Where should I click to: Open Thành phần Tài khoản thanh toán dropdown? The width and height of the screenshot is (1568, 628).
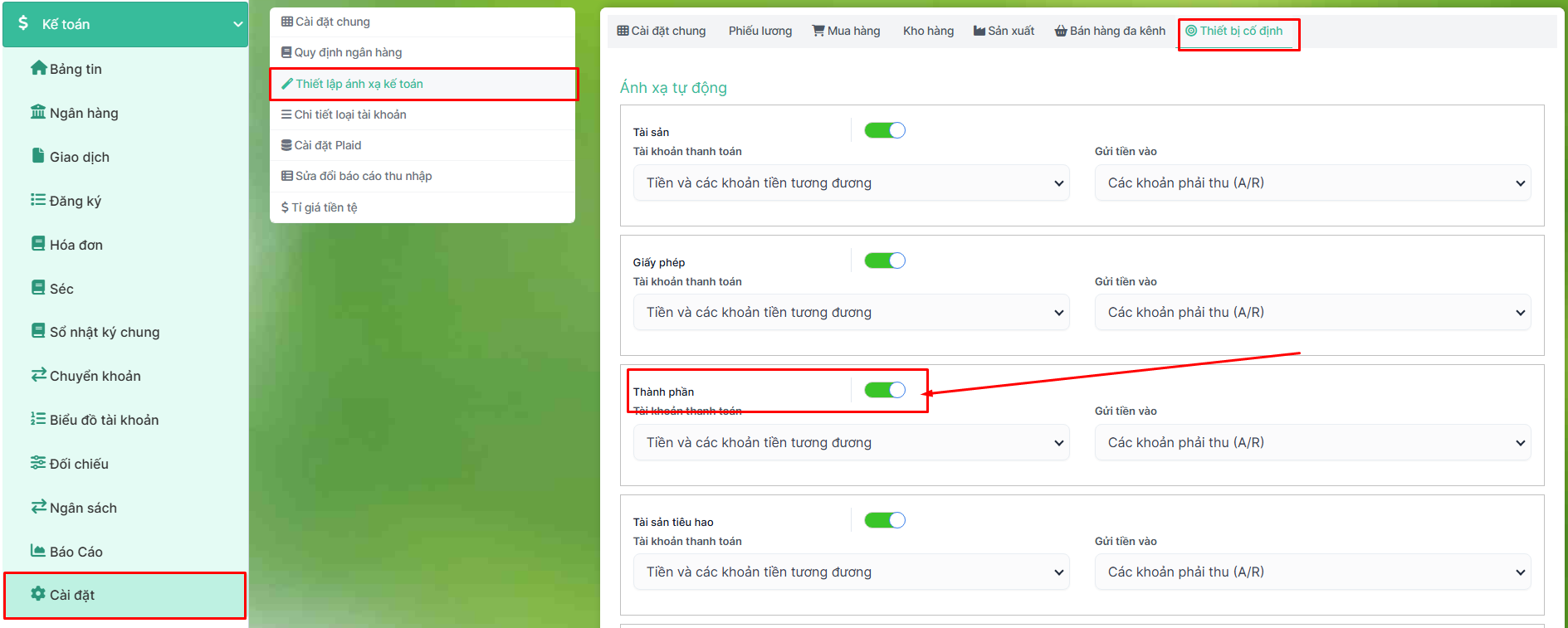point(851,442)
